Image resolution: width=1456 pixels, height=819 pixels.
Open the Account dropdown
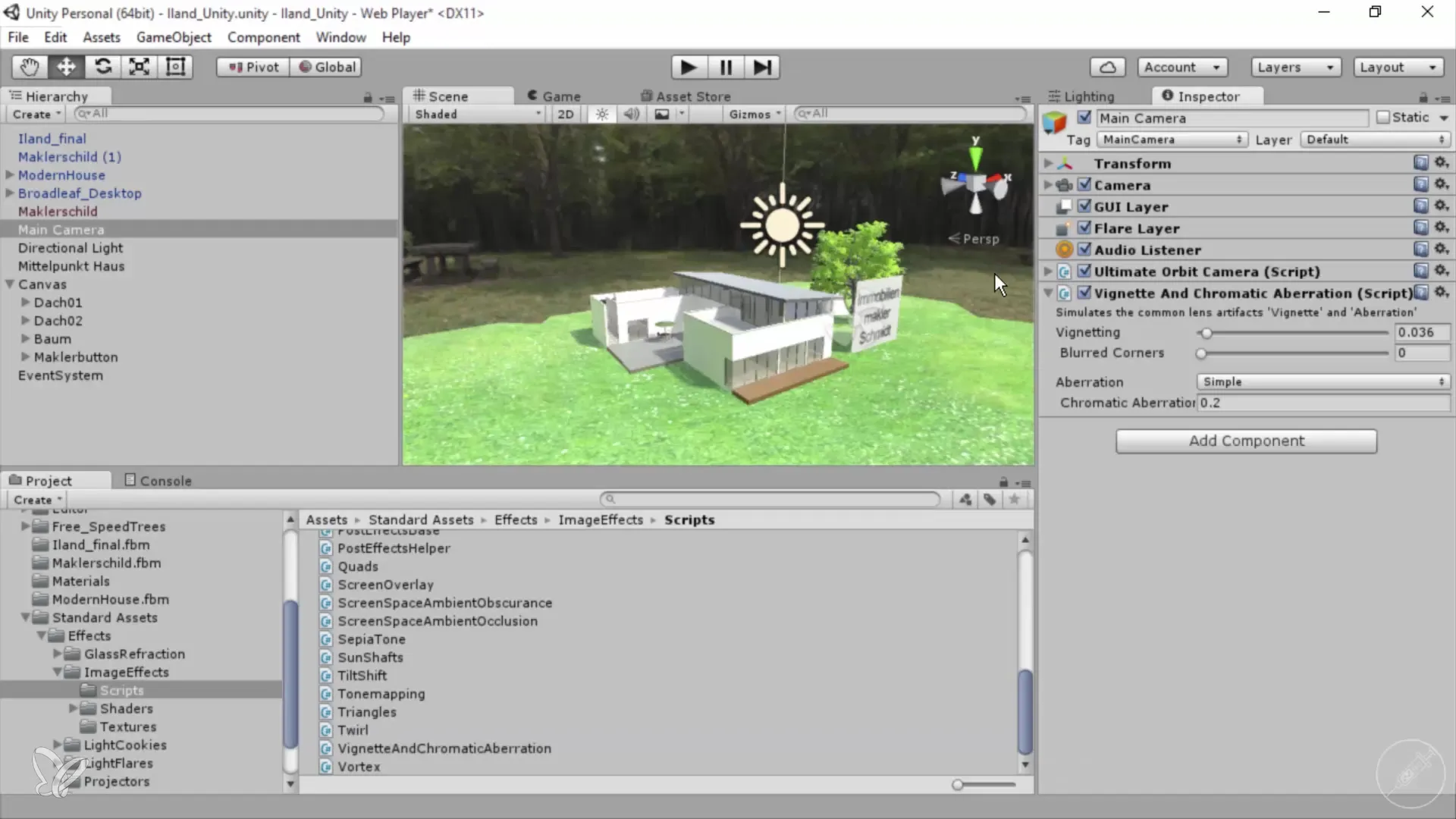[1182, 67]
